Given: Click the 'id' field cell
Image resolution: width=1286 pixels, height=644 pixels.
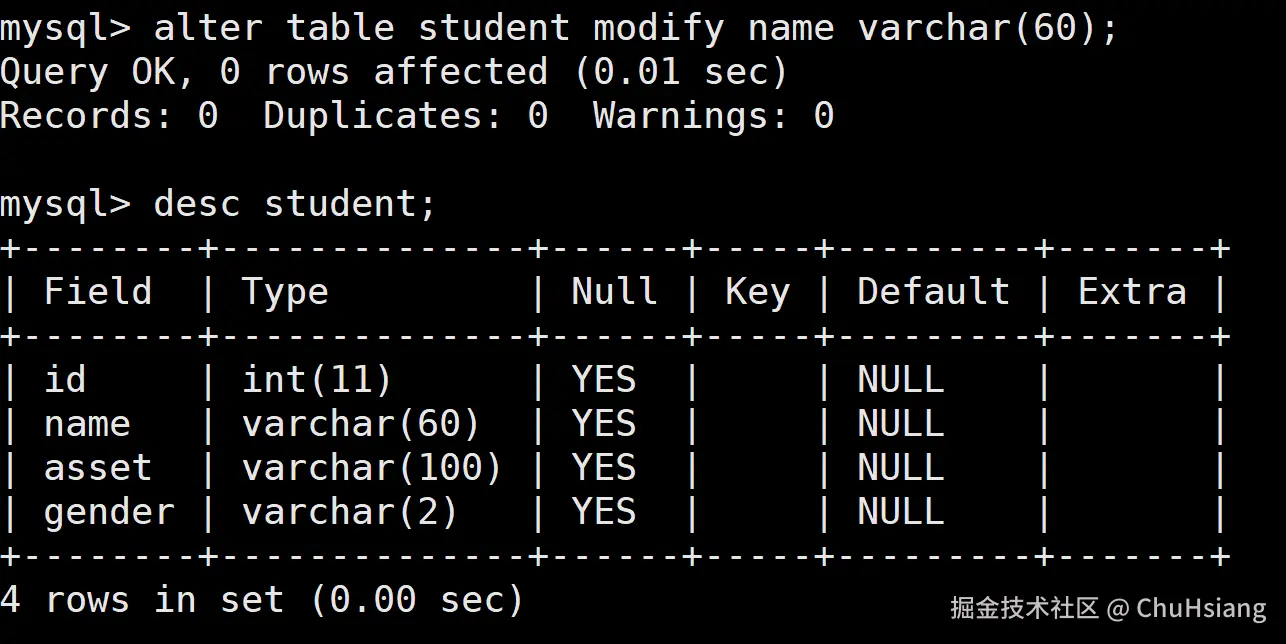Looking at the screenshot, I should tap(65, 380).
